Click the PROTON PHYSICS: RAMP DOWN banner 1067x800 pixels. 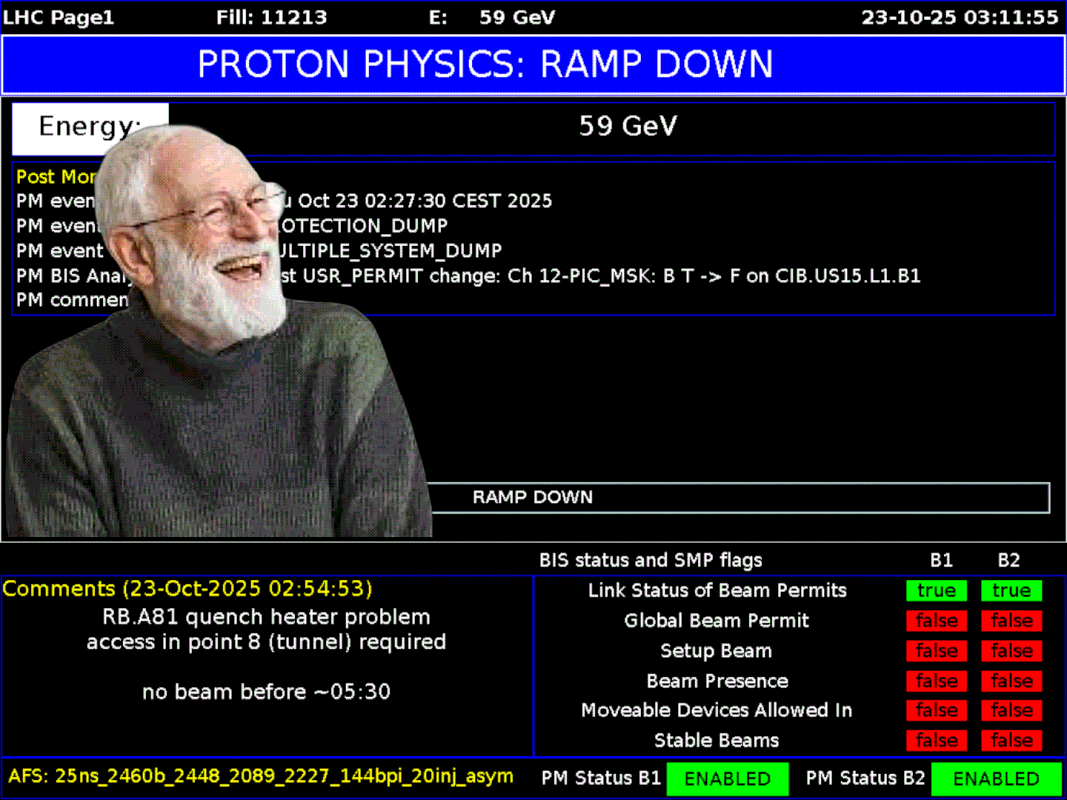(533, 64)
